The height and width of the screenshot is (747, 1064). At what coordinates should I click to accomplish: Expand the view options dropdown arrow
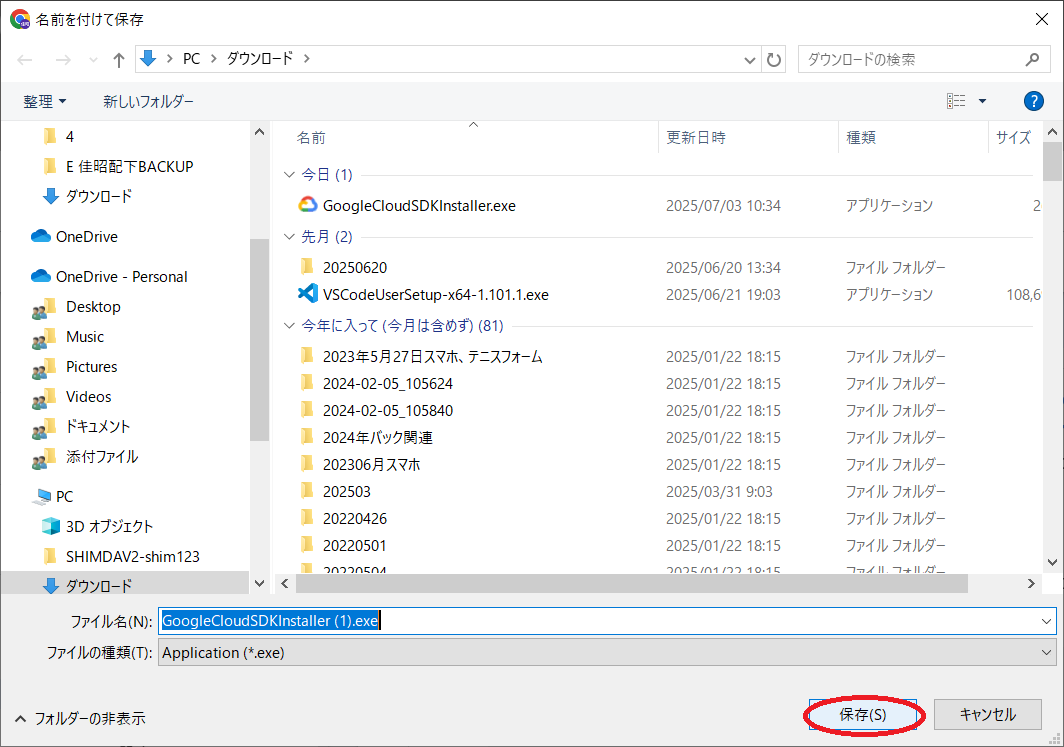point(982,101)
